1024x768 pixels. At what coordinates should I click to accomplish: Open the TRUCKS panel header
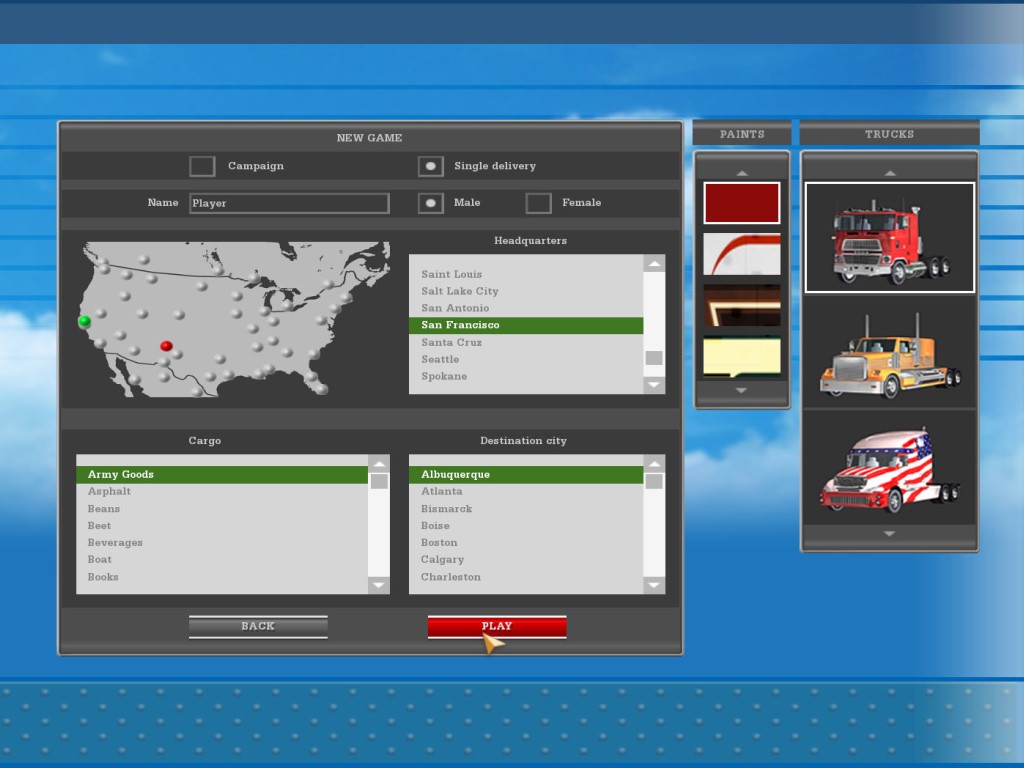[x=889, y=133]
